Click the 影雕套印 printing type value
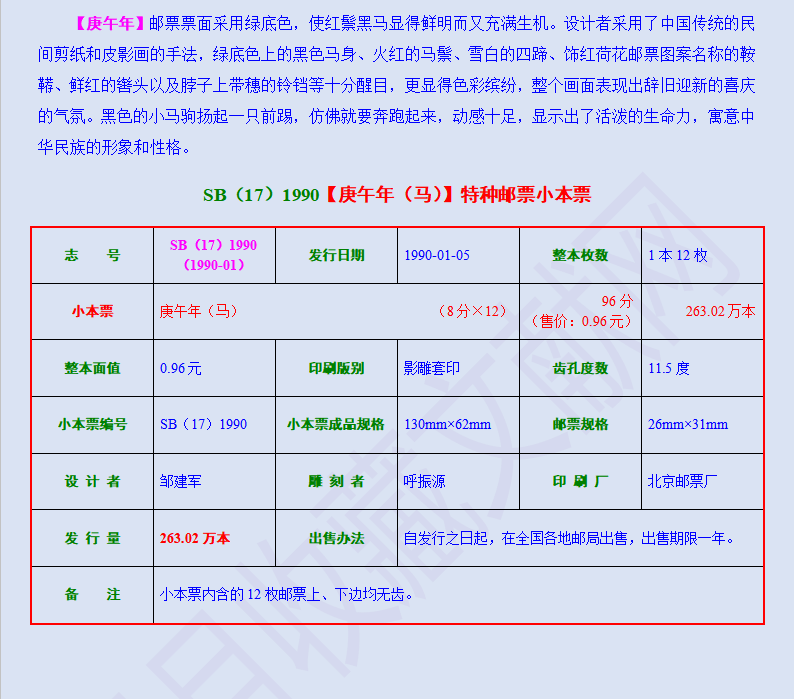The width and height of the screenshot is (794, 699). pyautogui.click(x=431, y=368)
